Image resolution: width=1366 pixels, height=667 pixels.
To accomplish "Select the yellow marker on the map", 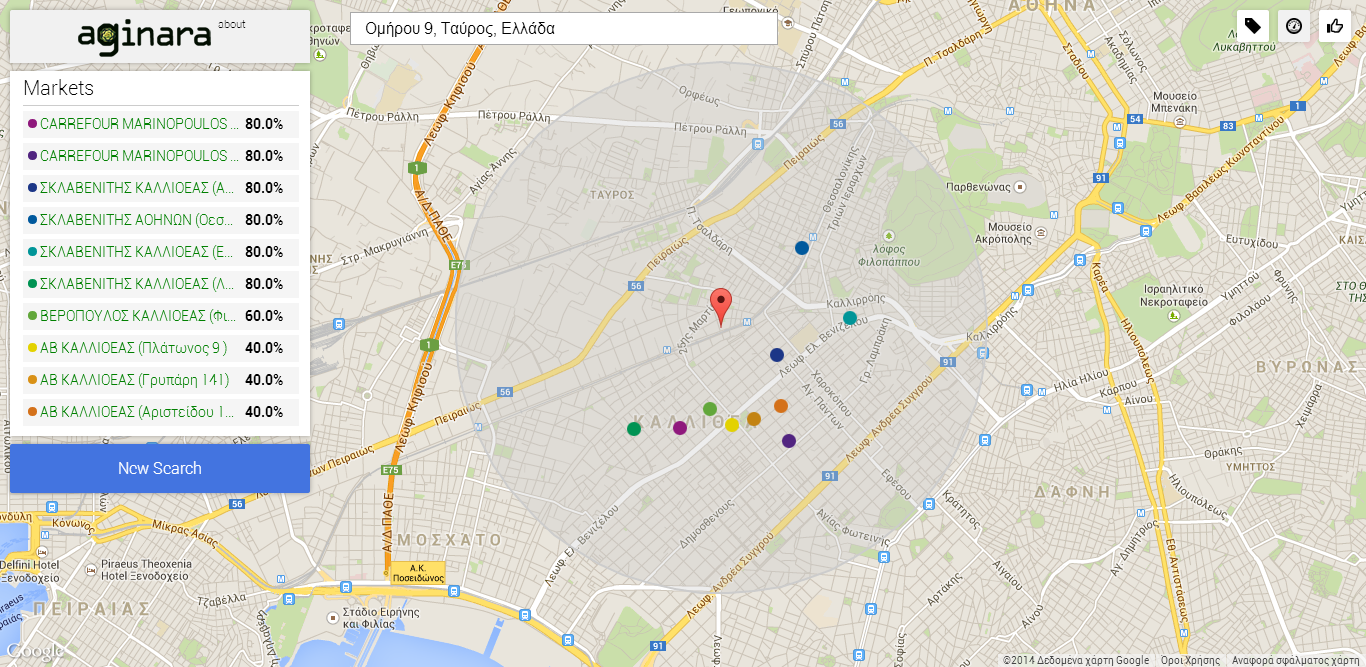I will [732, 425].
